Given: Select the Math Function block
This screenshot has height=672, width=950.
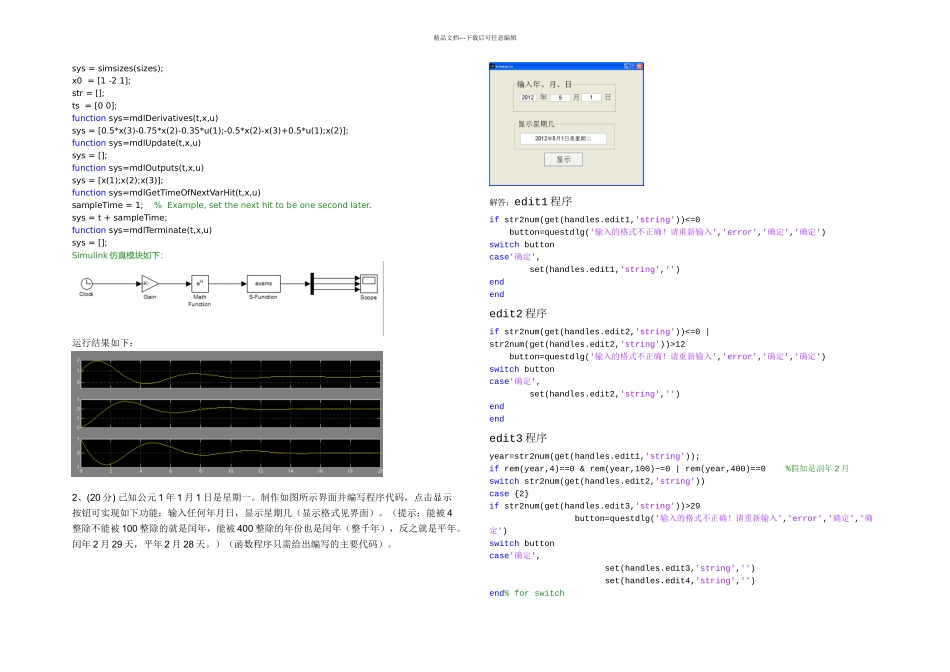Looking at the screenshot, I should pos(200,283).
